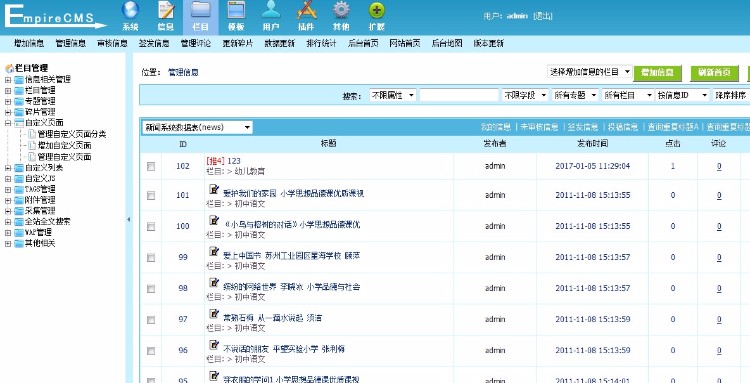The width and height of the screenshot is (750, 383).
Task: Tick the checkbox for article ID 97
Action: coord(151,319)
